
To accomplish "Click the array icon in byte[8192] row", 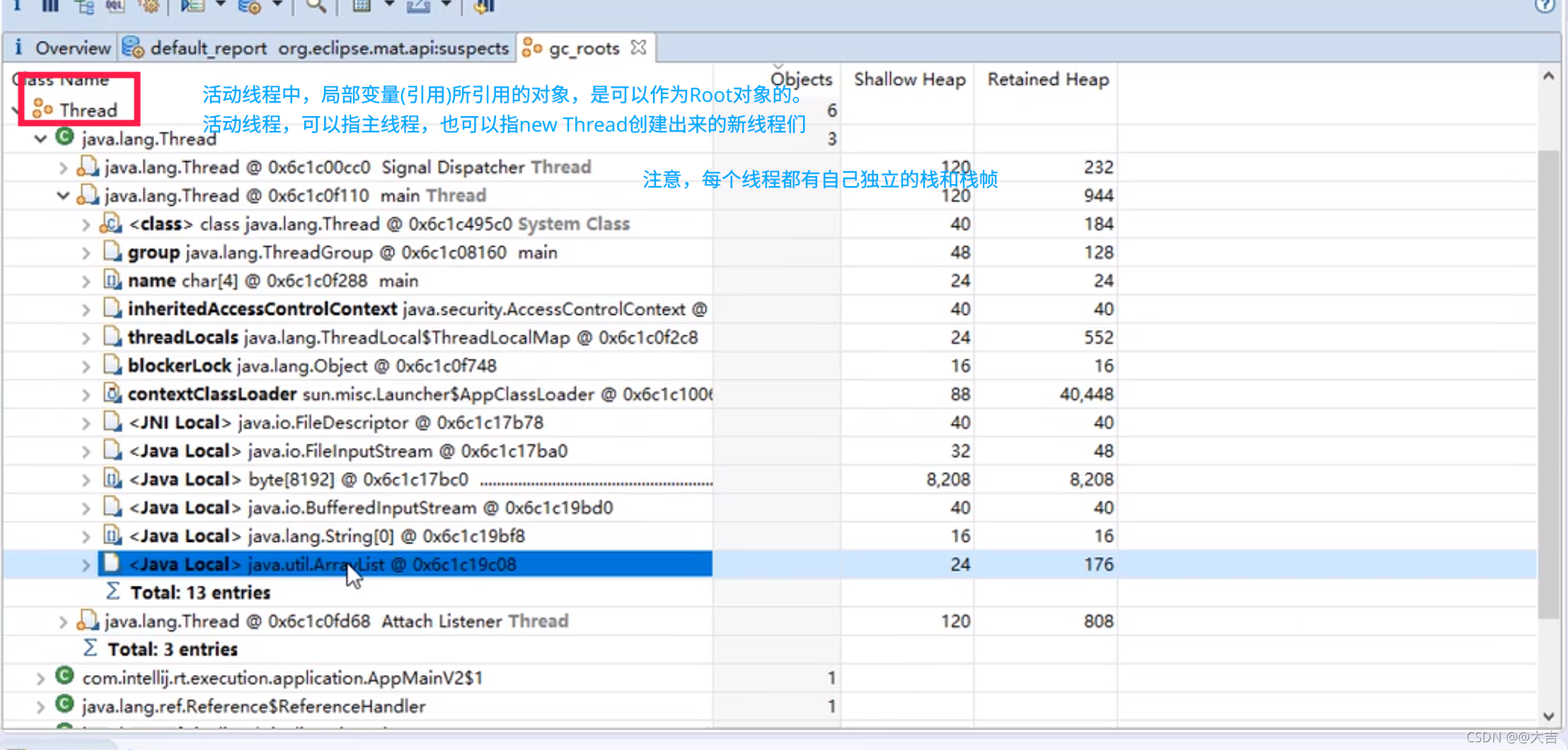I will pyautogui.click(x=112, y=478).
